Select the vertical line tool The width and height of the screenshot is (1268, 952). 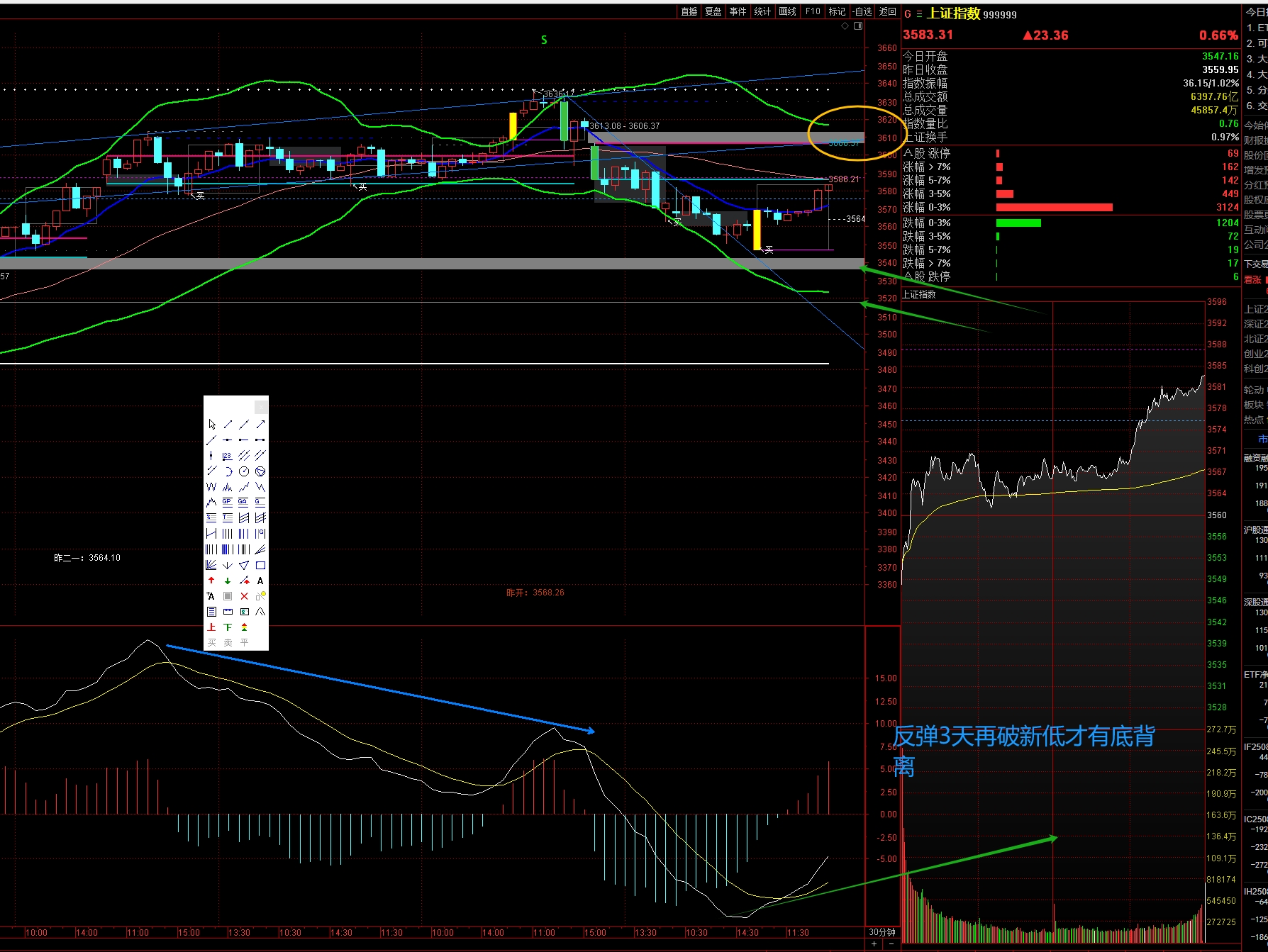tap(211, 455)
